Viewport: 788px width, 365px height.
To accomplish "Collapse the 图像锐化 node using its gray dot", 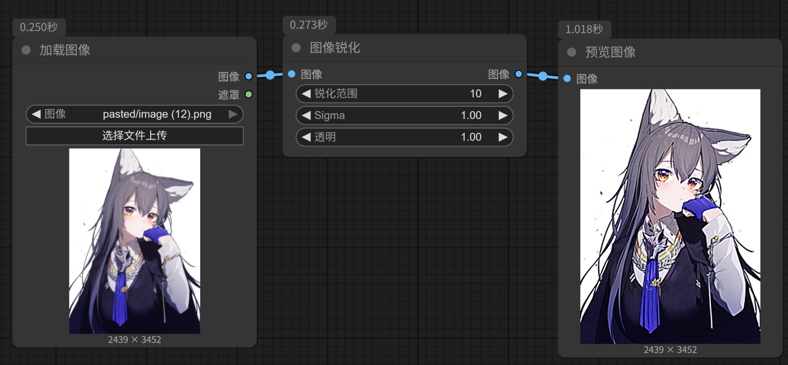I will click(x=297, y=48).
